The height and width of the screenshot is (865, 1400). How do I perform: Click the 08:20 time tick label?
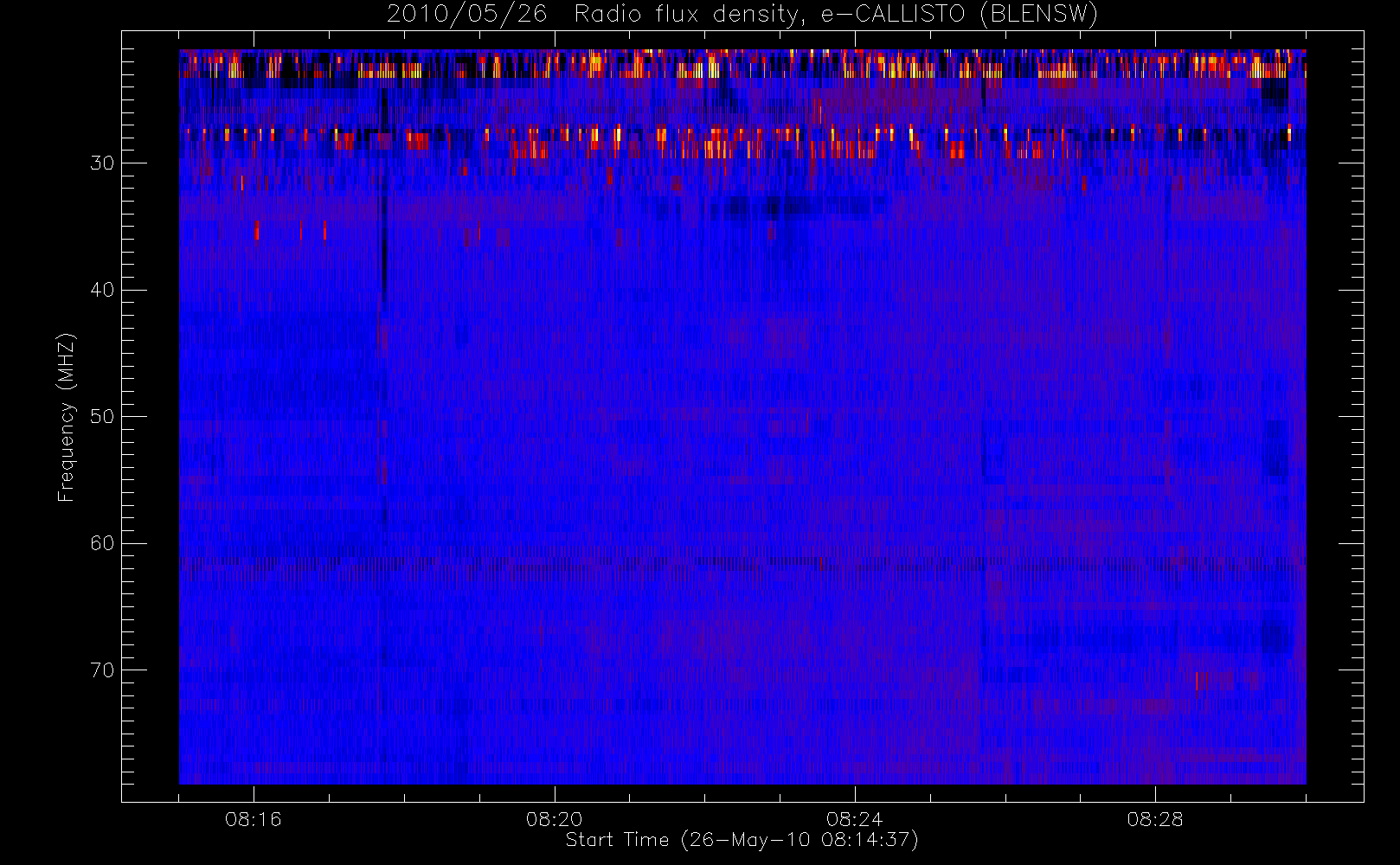coord(555,819)
